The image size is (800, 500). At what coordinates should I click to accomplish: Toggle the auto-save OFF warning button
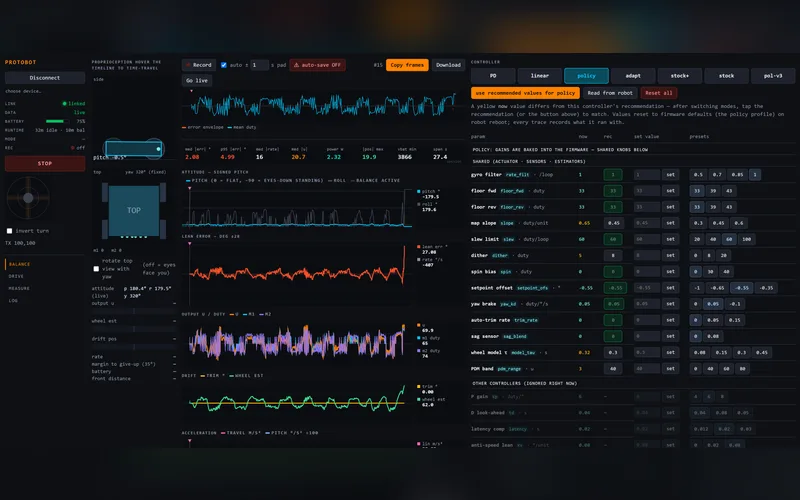point(317,65)
